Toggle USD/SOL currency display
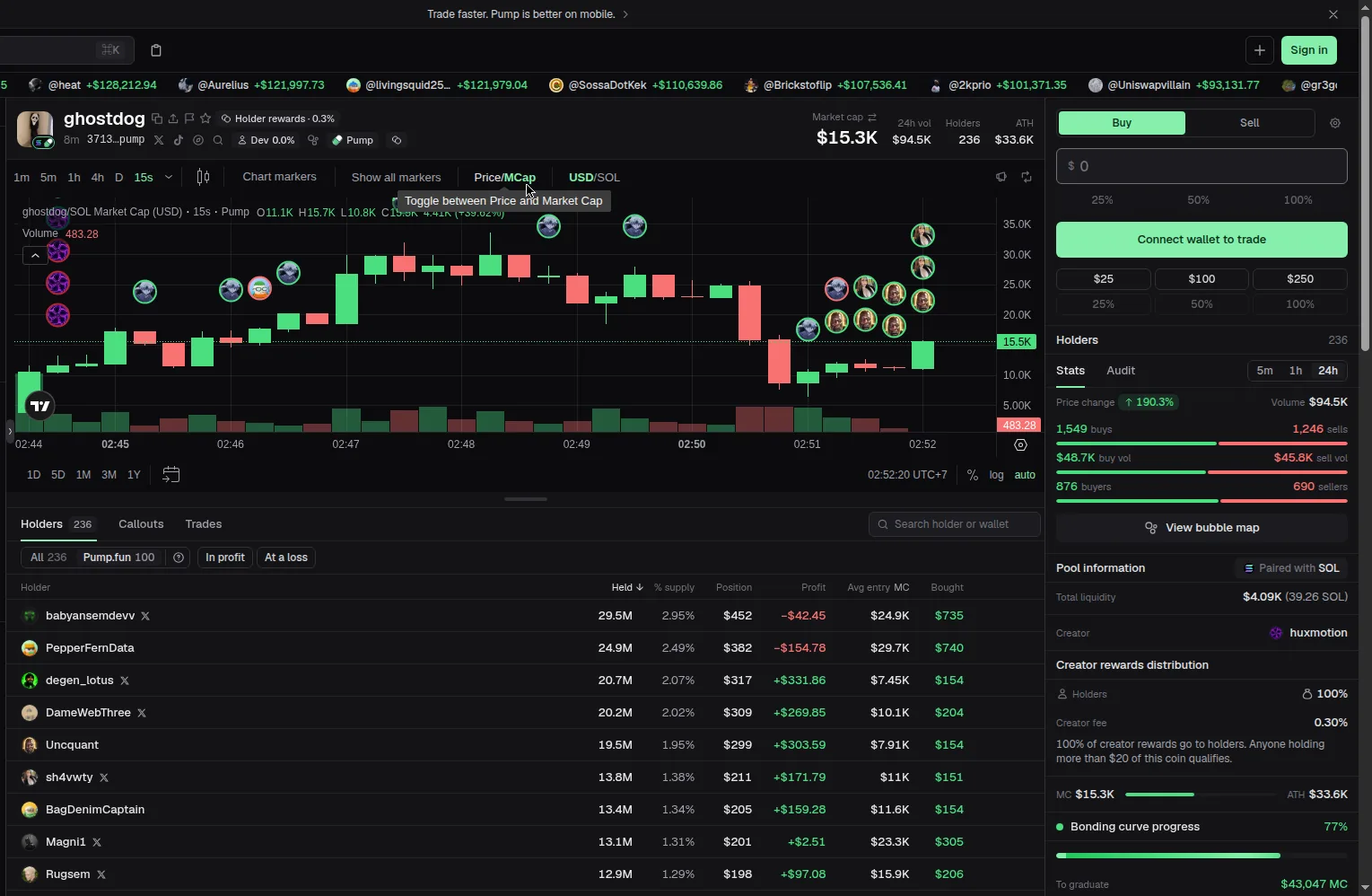Viewport: 1372px width, 896px height. tap(594, 177)
